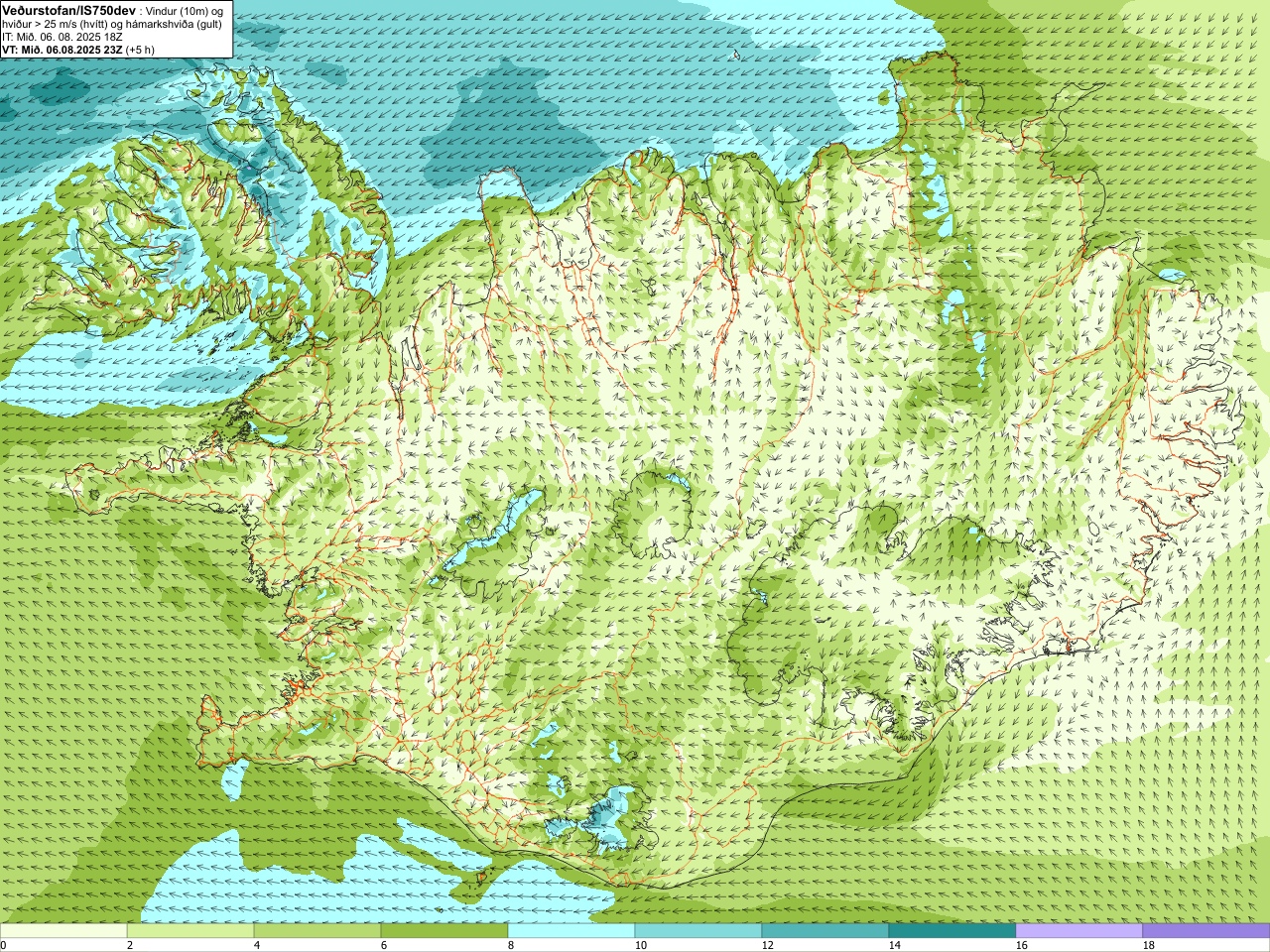The height and width of the screenshot is (952, 1270).
Task: Click the 4–6 m/s medium green legend swatch
Action: coord(317,931)
